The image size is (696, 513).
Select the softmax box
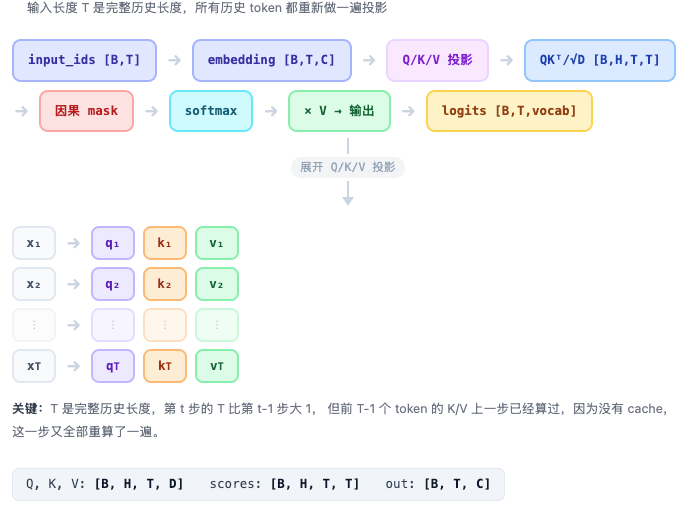pos(211,111)
